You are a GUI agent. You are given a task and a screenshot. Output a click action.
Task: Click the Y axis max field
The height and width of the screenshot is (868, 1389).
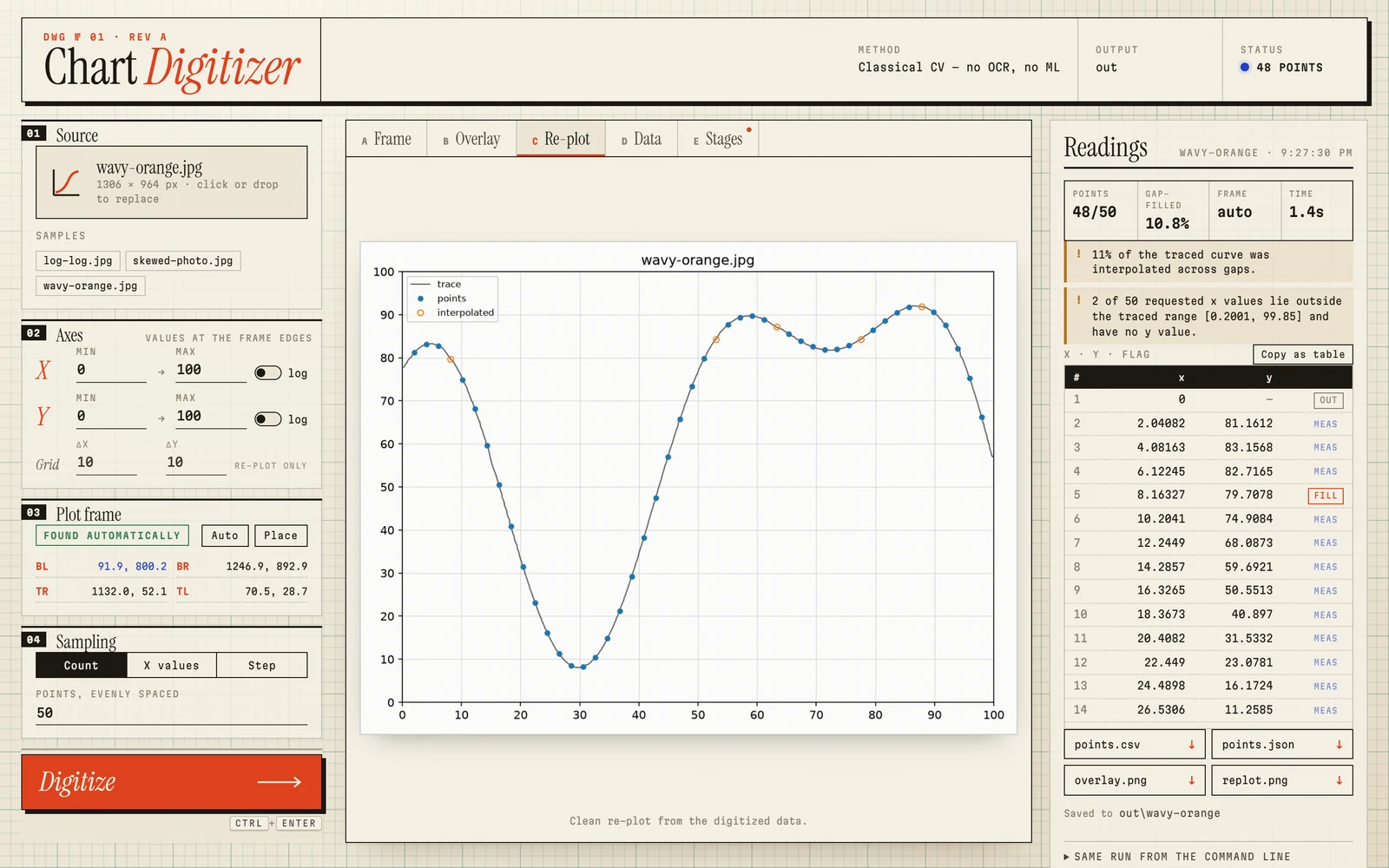click(211, 417)
